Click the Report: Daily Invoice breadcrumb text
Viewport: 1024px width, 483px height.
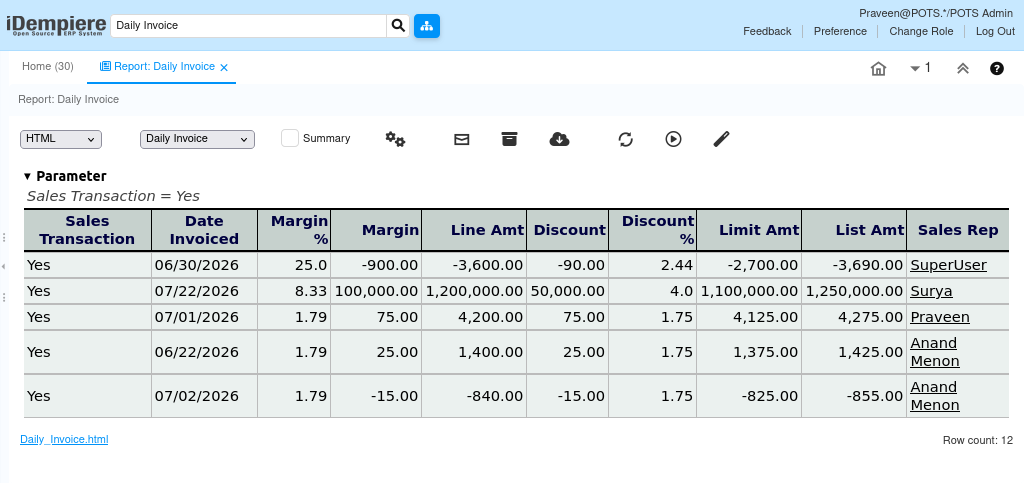click(69, 99)
